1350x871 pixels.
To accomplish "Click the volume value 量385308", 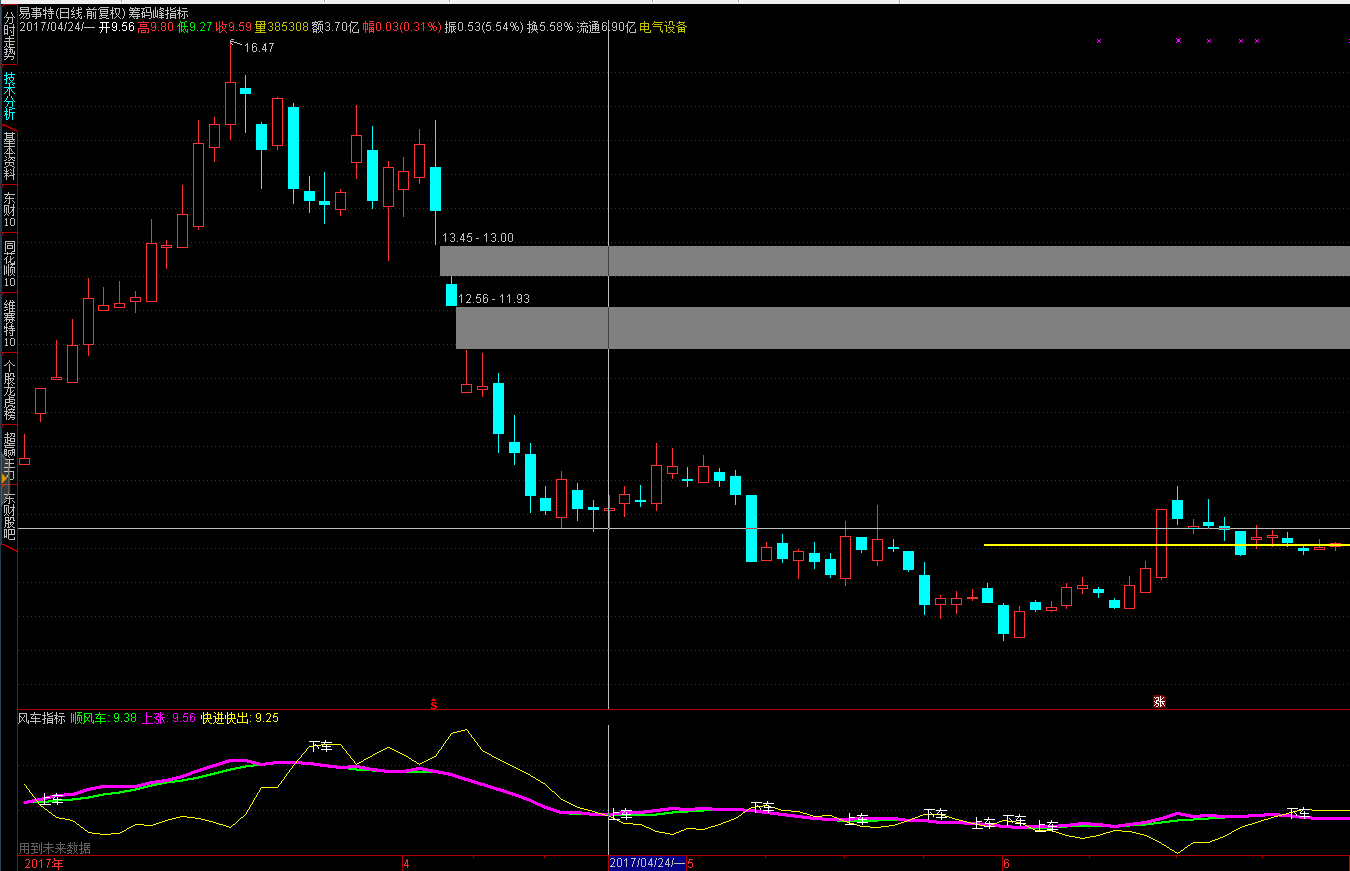I will coord(281,28).
